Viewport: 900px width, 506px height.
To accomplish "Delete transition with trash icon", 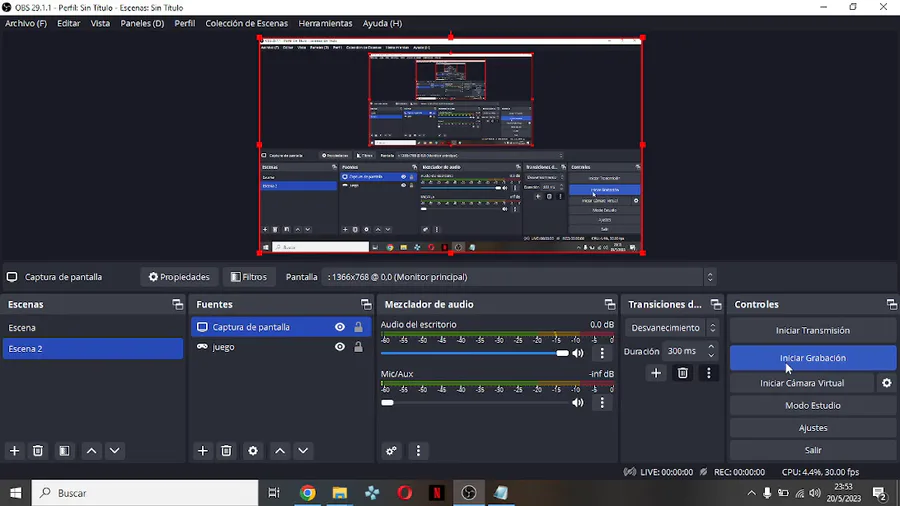I will coord(682,373).
